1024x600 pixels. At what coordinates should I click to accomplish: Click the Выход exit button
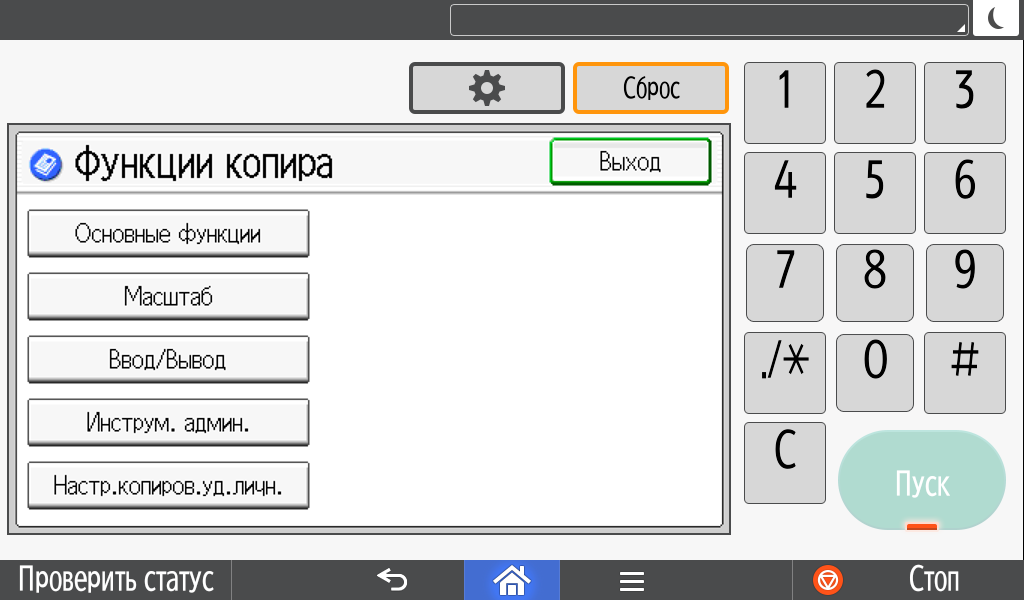click(x=630, y=161)
